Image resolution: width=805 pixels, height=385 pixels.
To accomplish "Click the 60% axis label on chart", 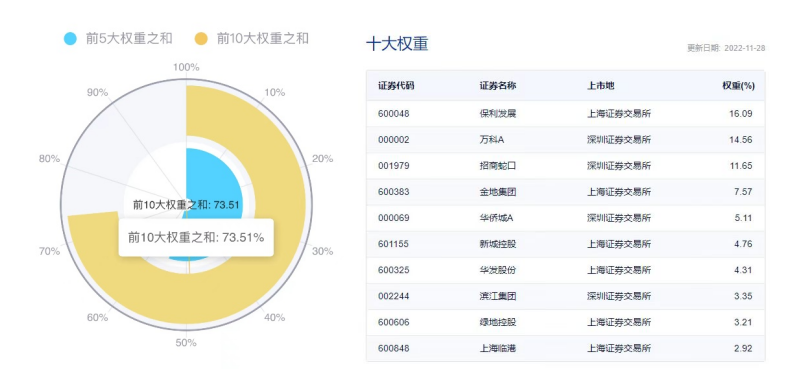I will [x=98, y=317].
